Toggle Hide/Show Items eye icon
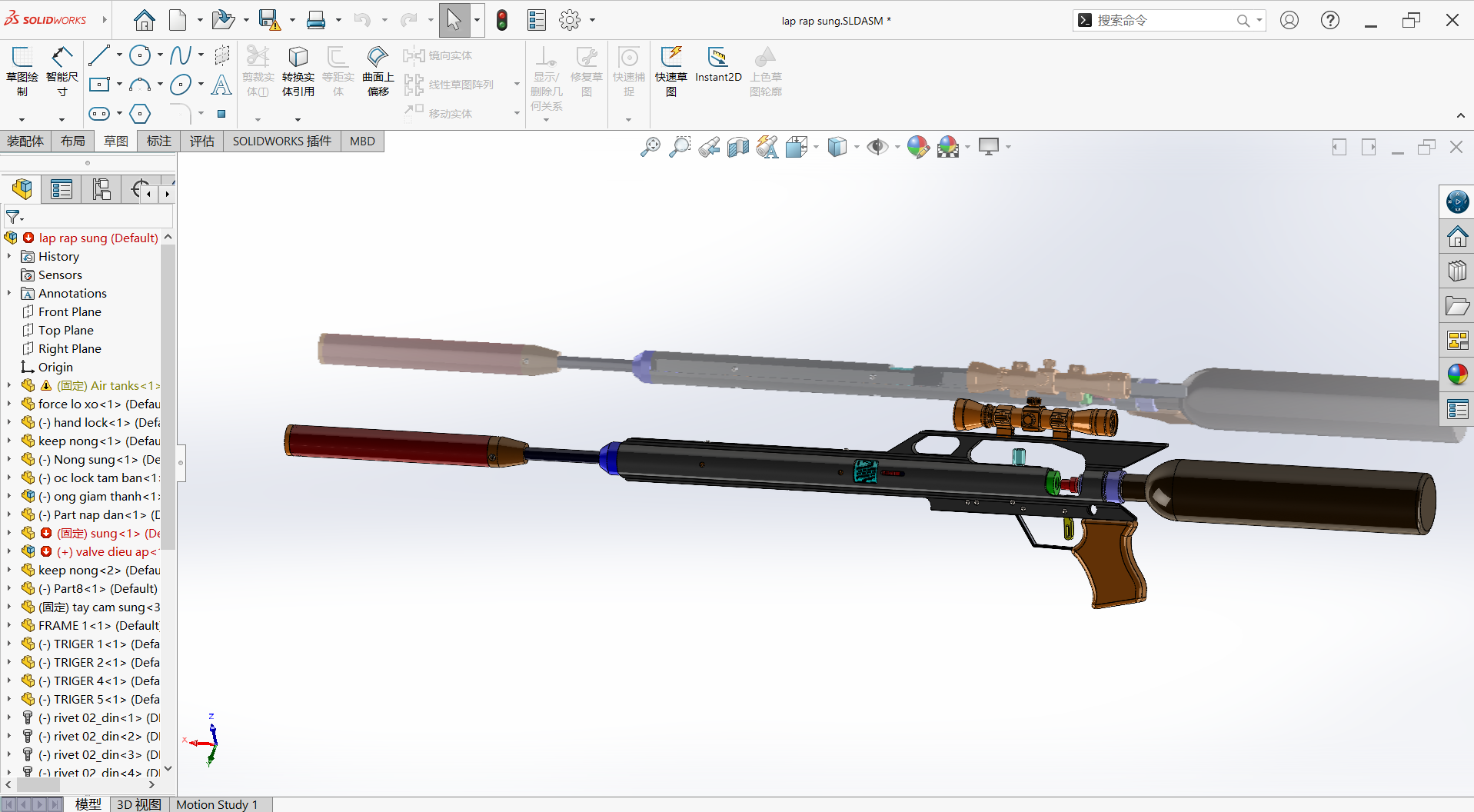Image resolution: width=1474 pixels, height=812 pixels. [x=877, y=147]
